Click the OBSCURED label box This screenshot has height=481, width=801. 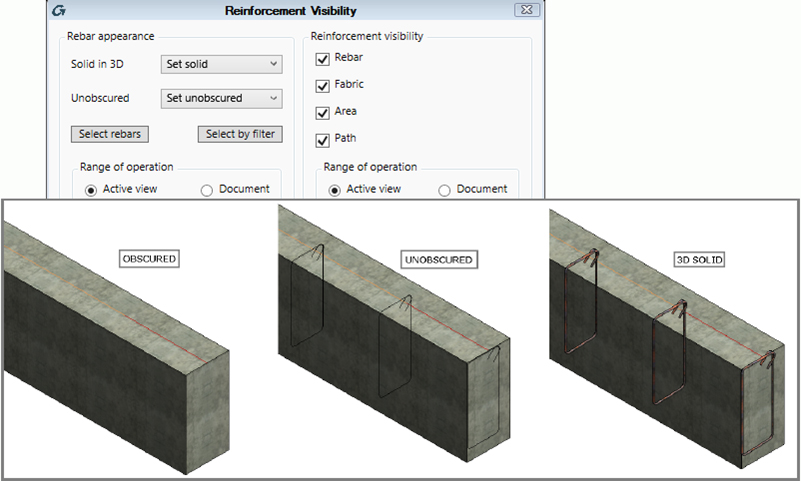149,259
